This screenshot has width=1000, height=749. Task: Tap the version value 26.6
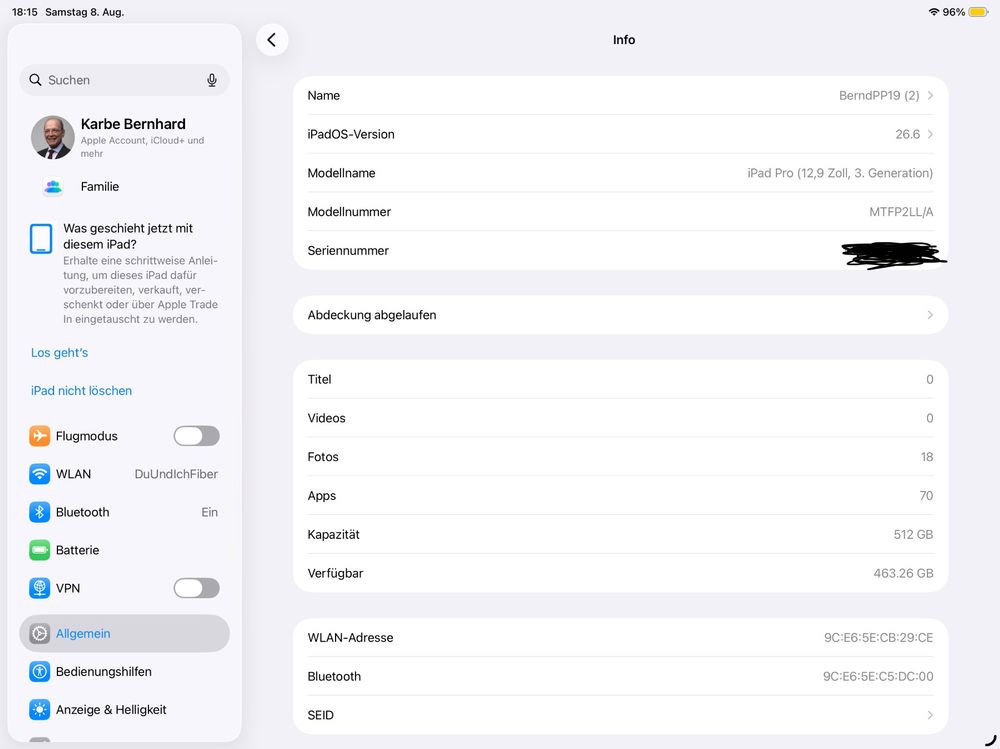(x=908, y=134)
